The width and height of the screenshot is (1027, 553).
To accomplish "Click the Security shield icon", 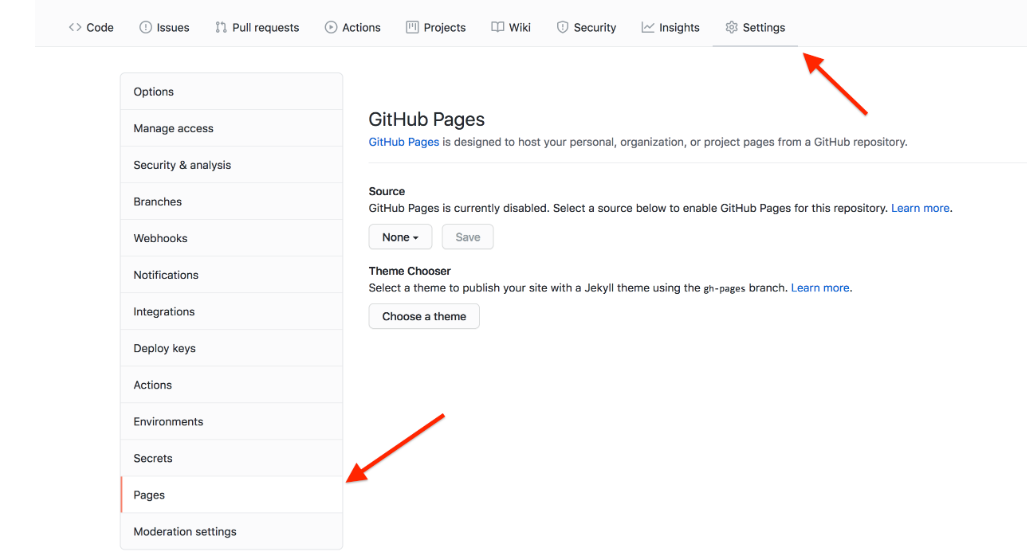I will coord(562,28).
